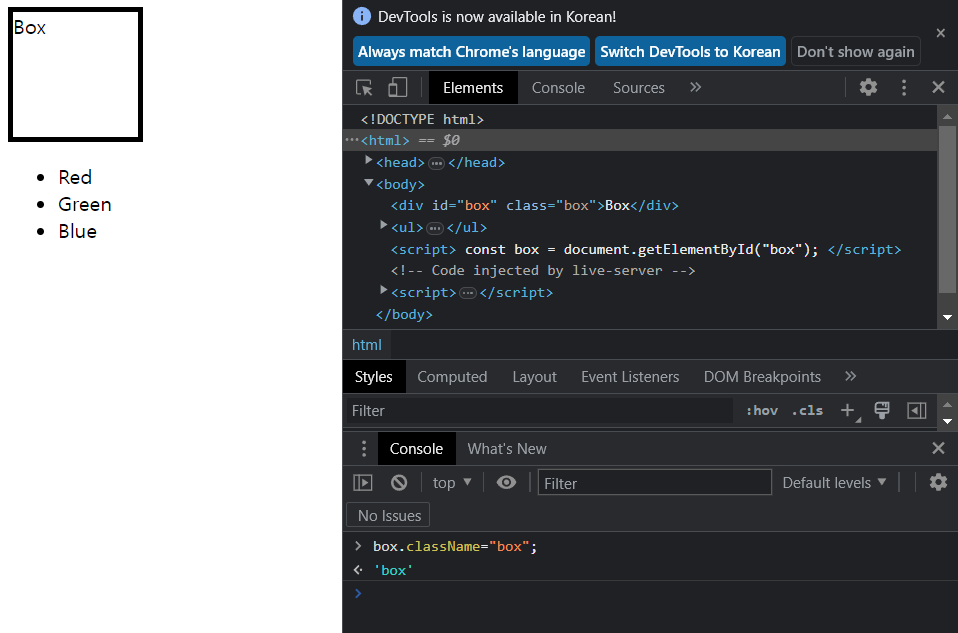The width and height of the screenshot is (958, 633).
Task: Open the DOM Breakpoints pane tab
Action: pos(762,376)
